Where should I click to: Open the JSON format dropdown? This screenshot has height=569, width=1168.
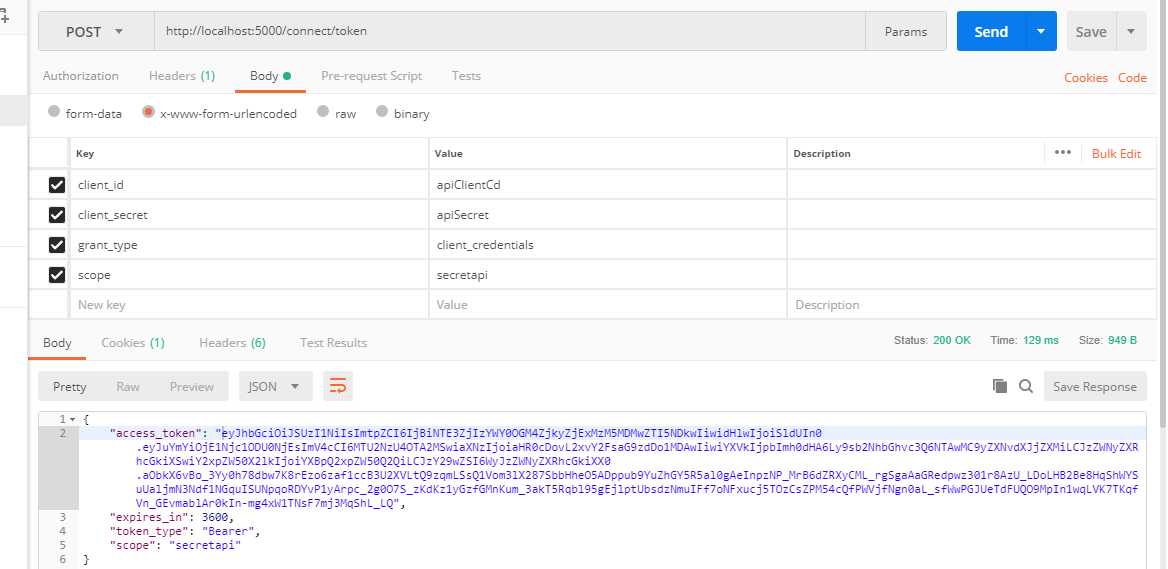275,386
